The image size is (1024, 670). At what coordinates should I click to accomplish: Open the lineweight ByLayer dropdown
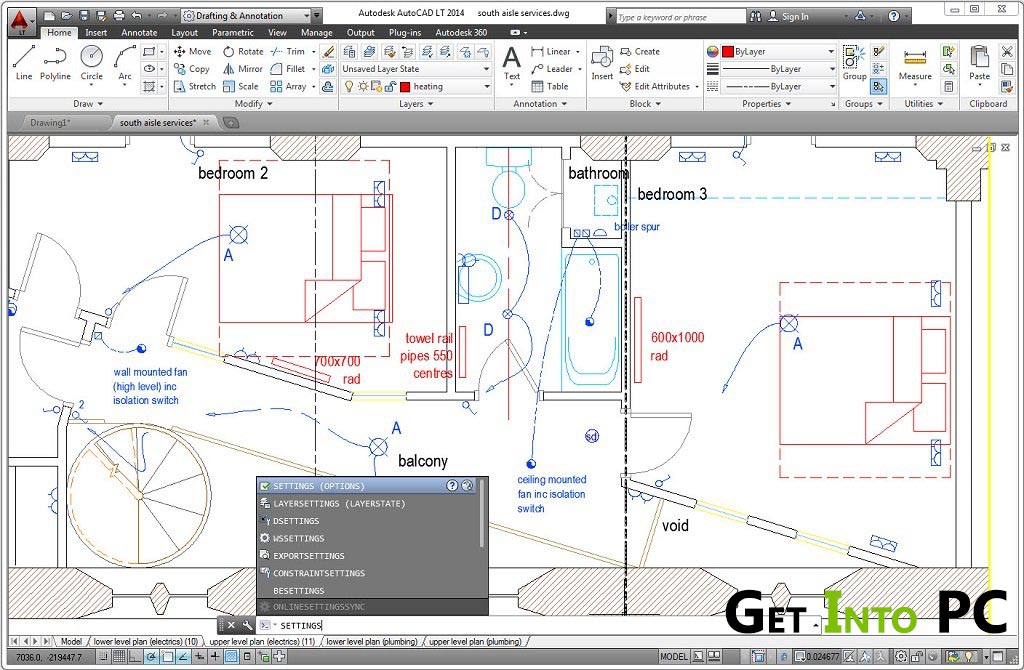coord(771,69)
